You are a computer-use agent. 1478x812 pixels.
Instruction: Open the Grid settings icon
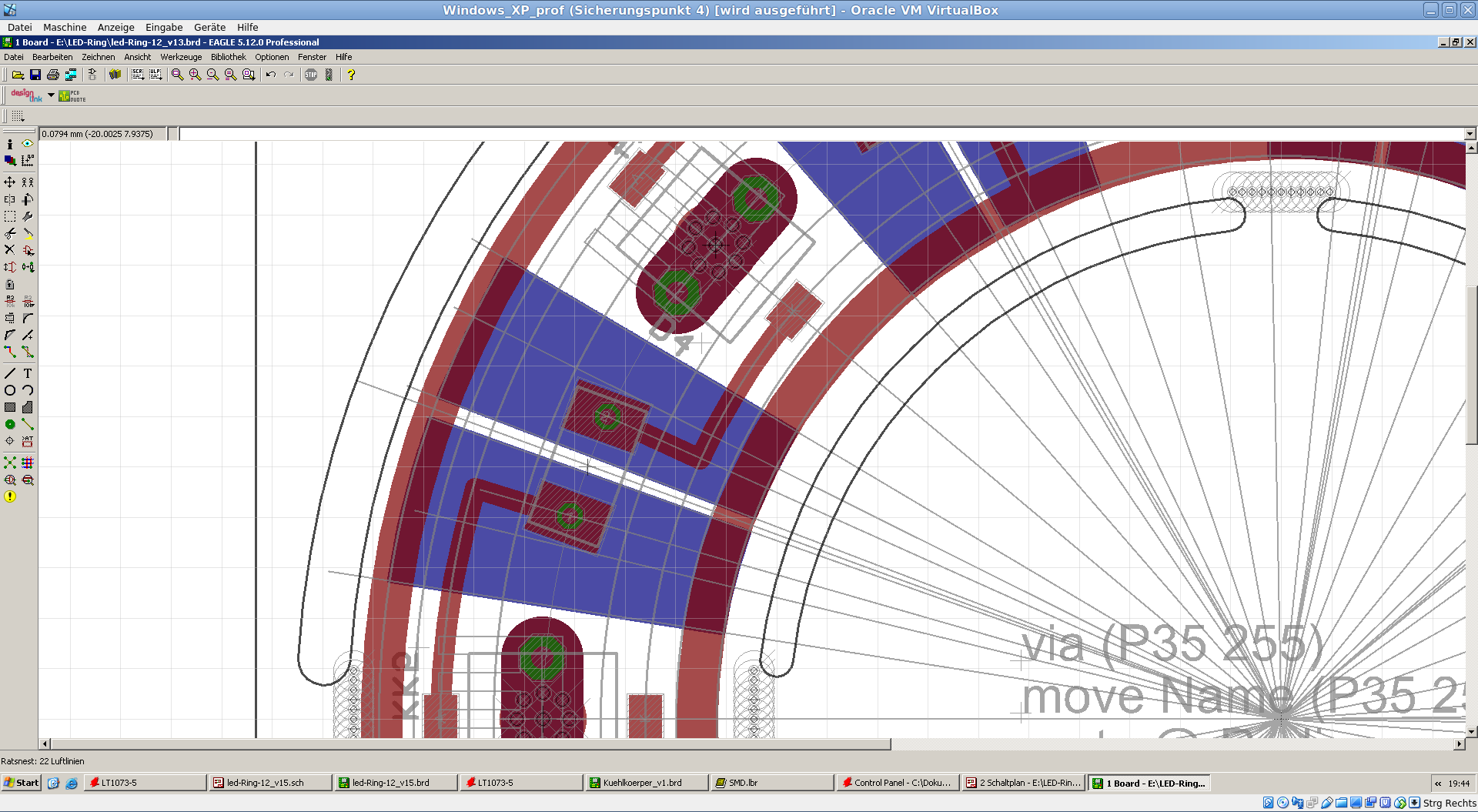[18, 116]
